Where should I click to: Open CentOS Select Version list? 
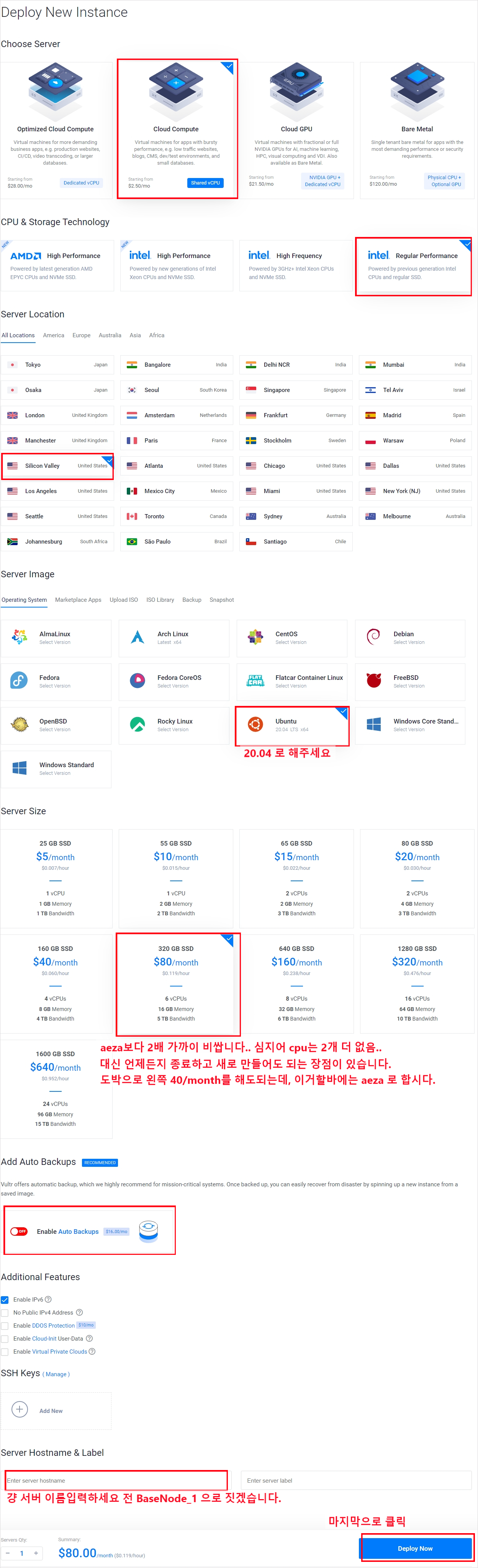291,642
